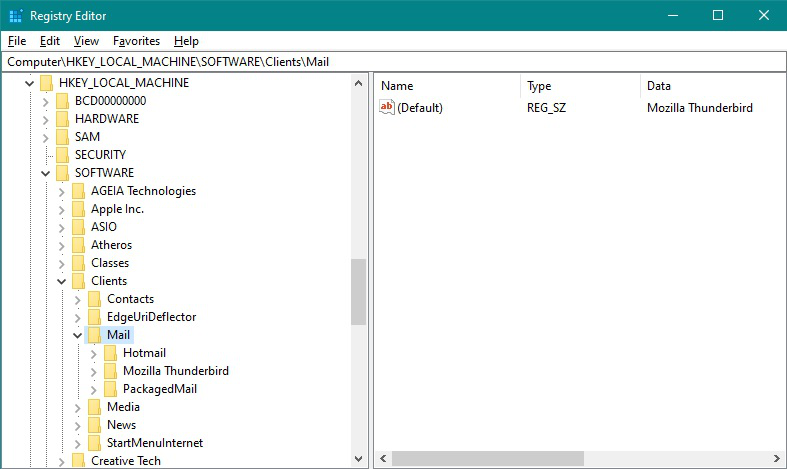Select the SECURITY key in tree

point(100,155)
